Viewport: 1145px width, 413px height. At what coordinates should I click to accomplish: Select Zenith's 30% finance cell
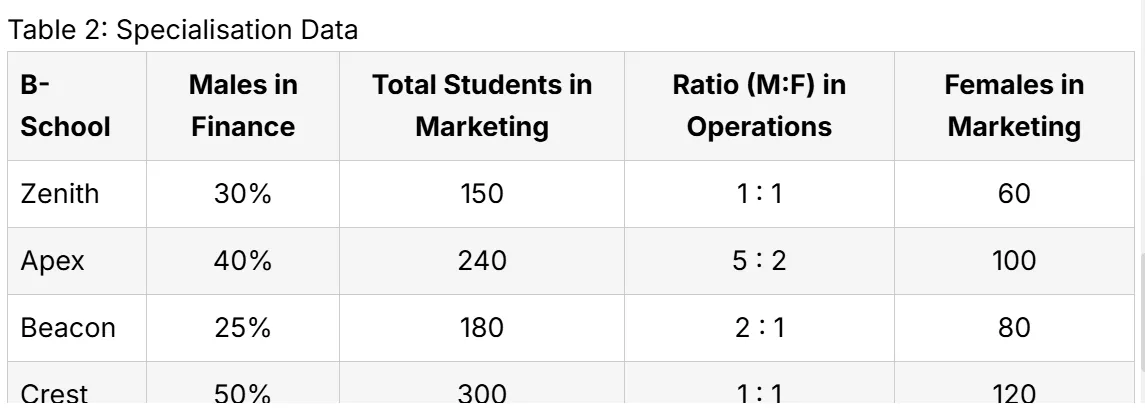pyautogui.click(x=243, y=194)
